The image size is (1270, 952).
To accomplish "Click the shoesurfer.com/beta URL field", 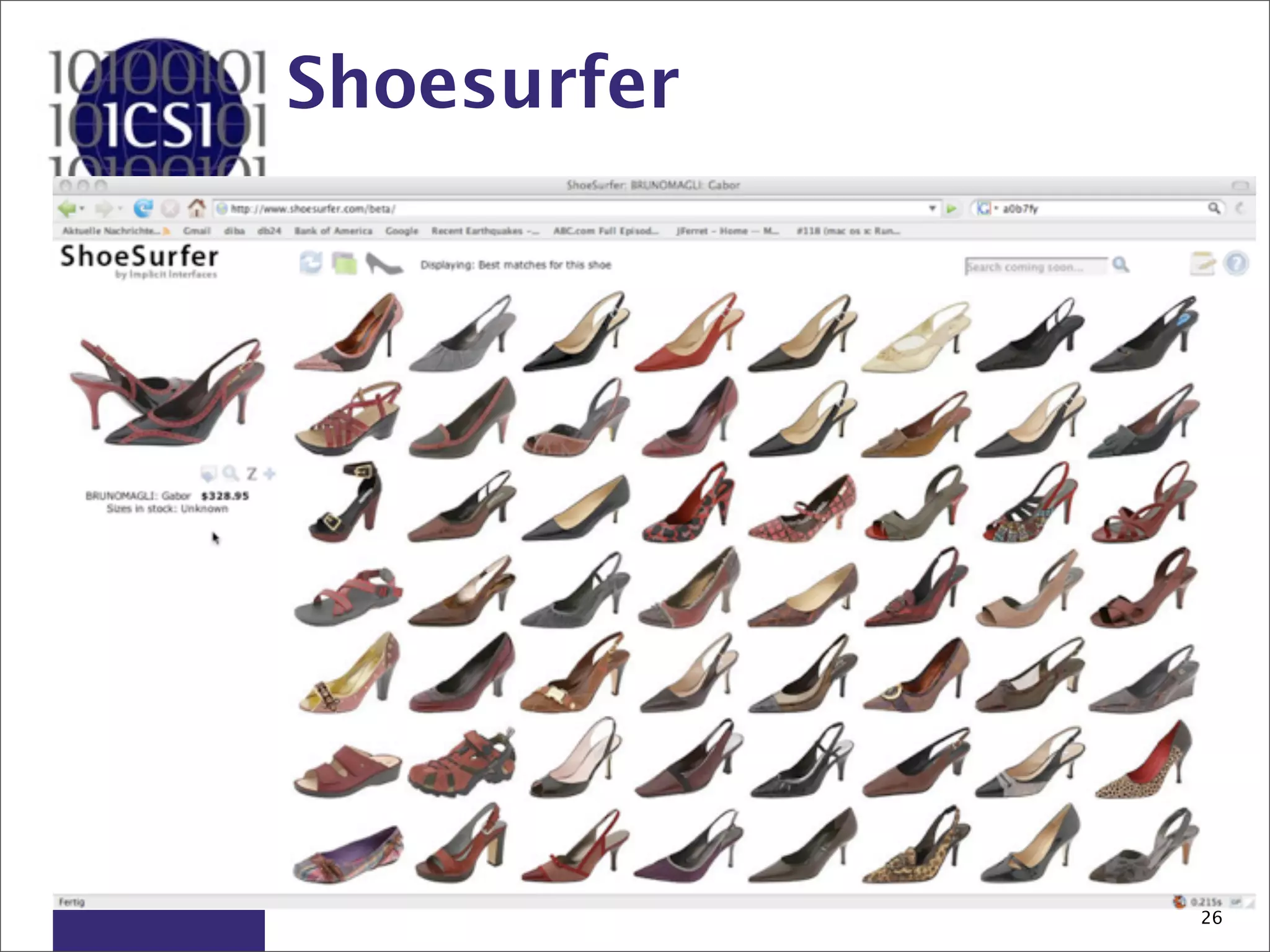I will tap(577, 209).
